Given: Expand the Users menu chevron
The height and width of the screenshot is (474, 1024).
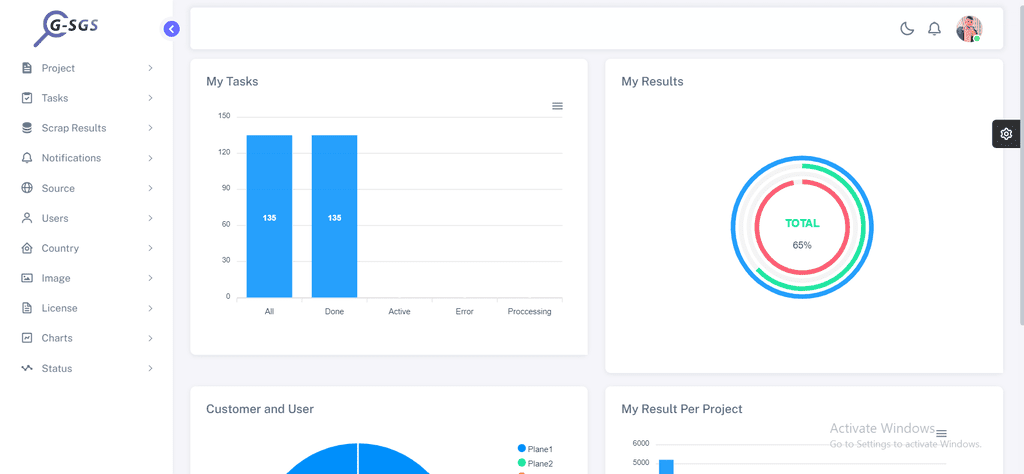Looking at the screenshot, I should 150,218.
